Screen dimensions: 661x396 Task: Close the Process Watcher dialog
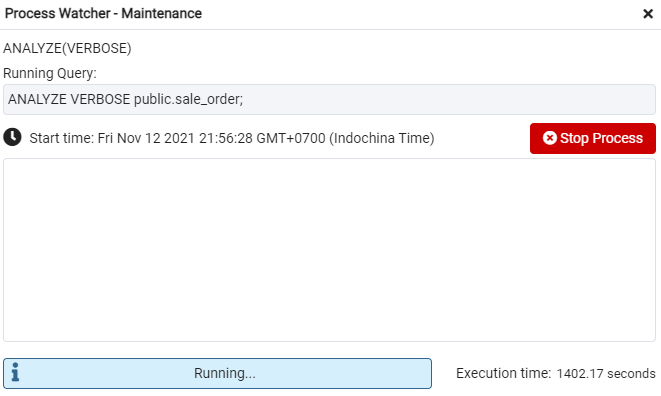click(648, 14)
